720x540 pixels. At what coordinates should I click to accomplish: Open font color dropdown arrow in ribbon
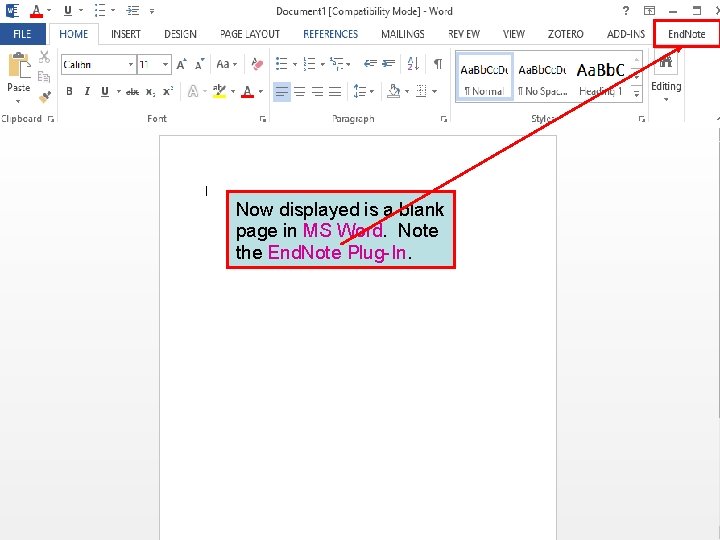261,92
